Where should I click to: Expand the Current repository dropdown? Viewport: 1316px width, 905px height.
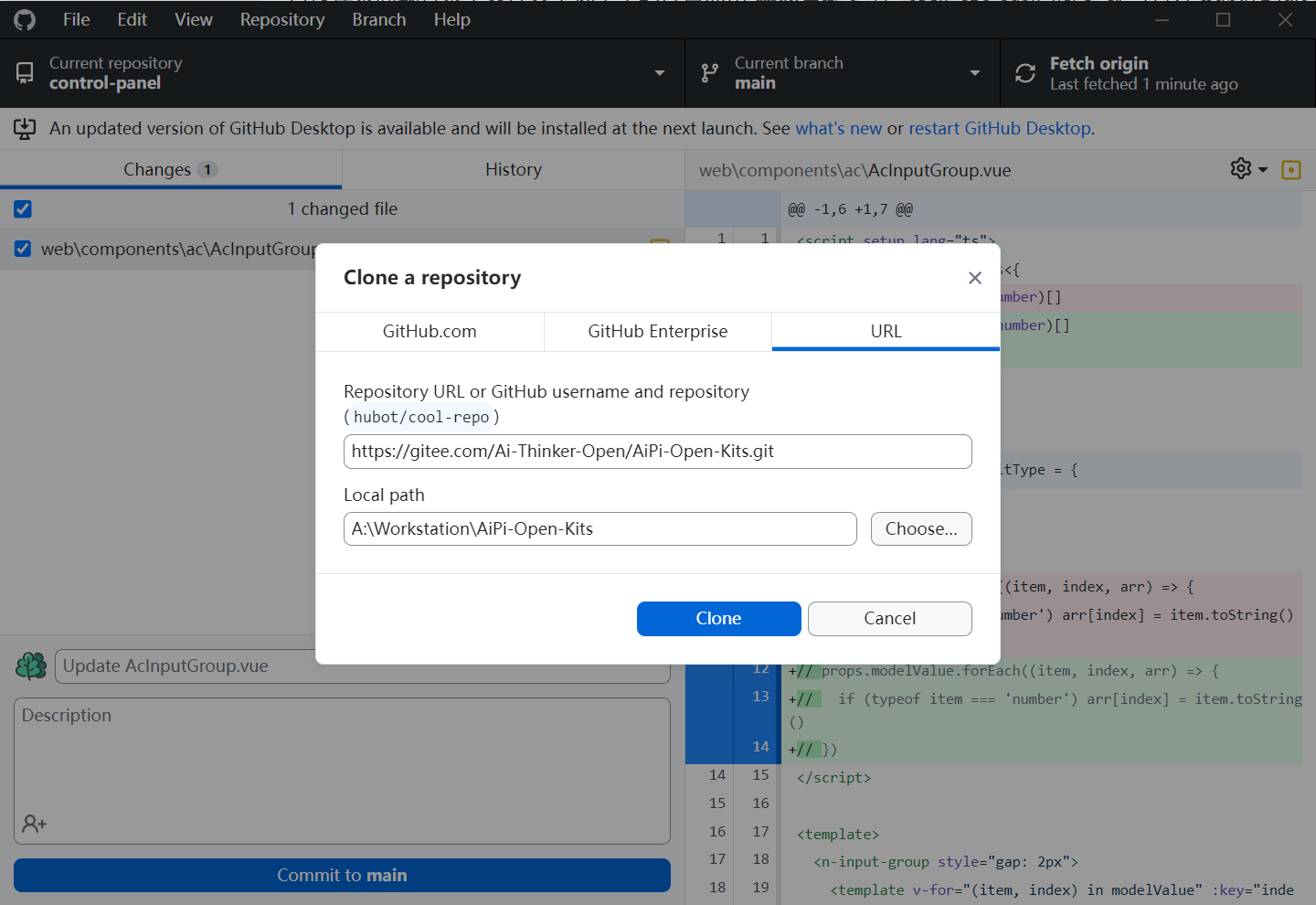660,73
